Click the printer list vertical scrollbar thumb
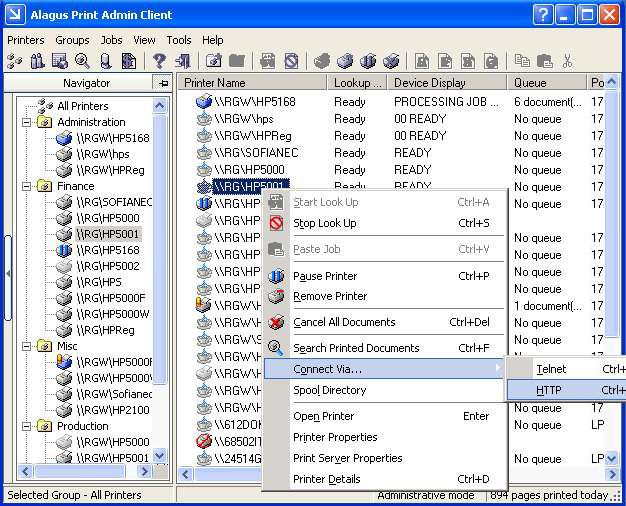The height and width of the screenshot is (506, 626). 612,214
